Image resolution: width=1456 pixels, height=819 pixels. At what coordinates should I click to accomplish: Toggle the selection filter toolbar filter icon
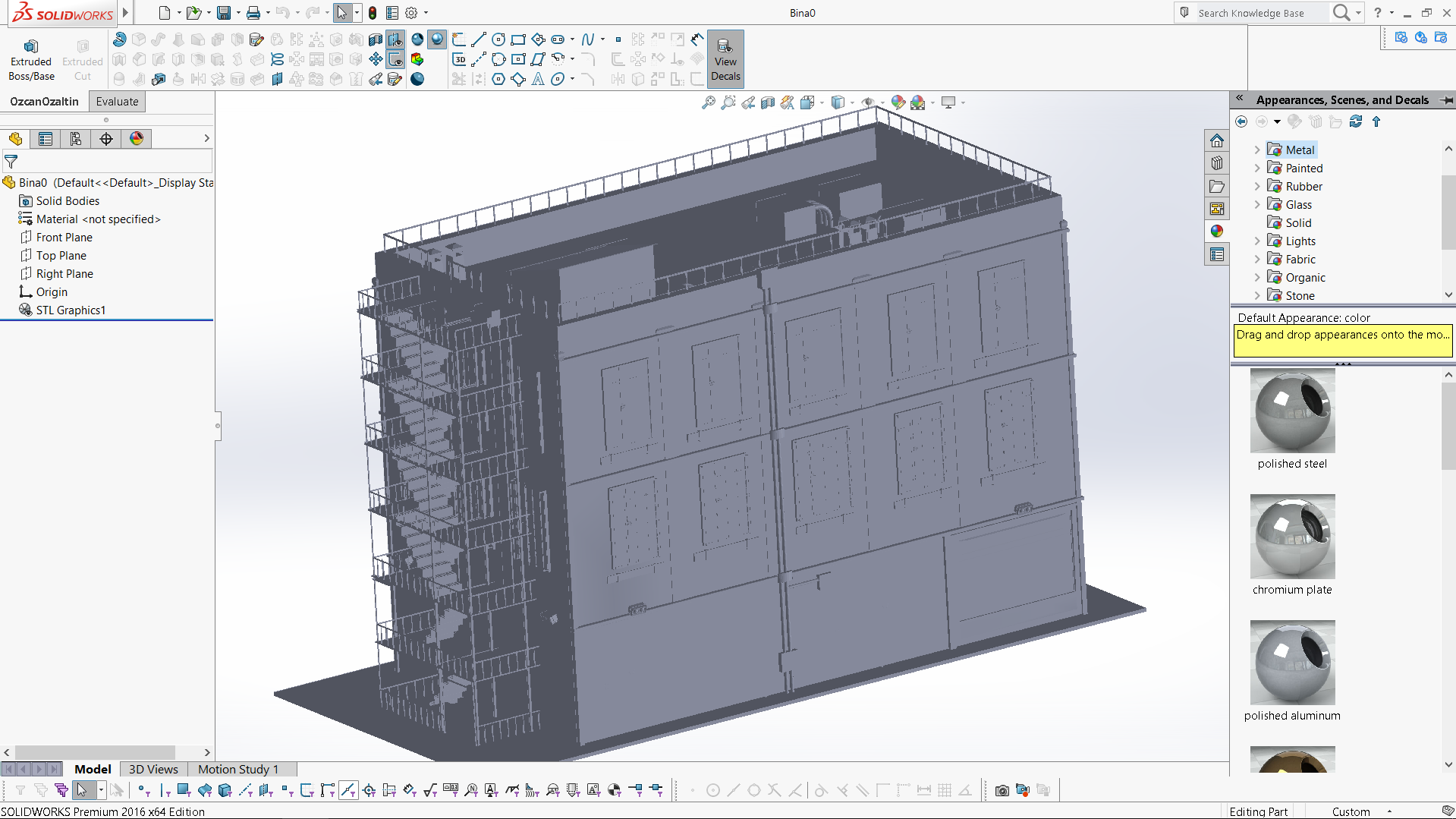(x=20, y=791)
